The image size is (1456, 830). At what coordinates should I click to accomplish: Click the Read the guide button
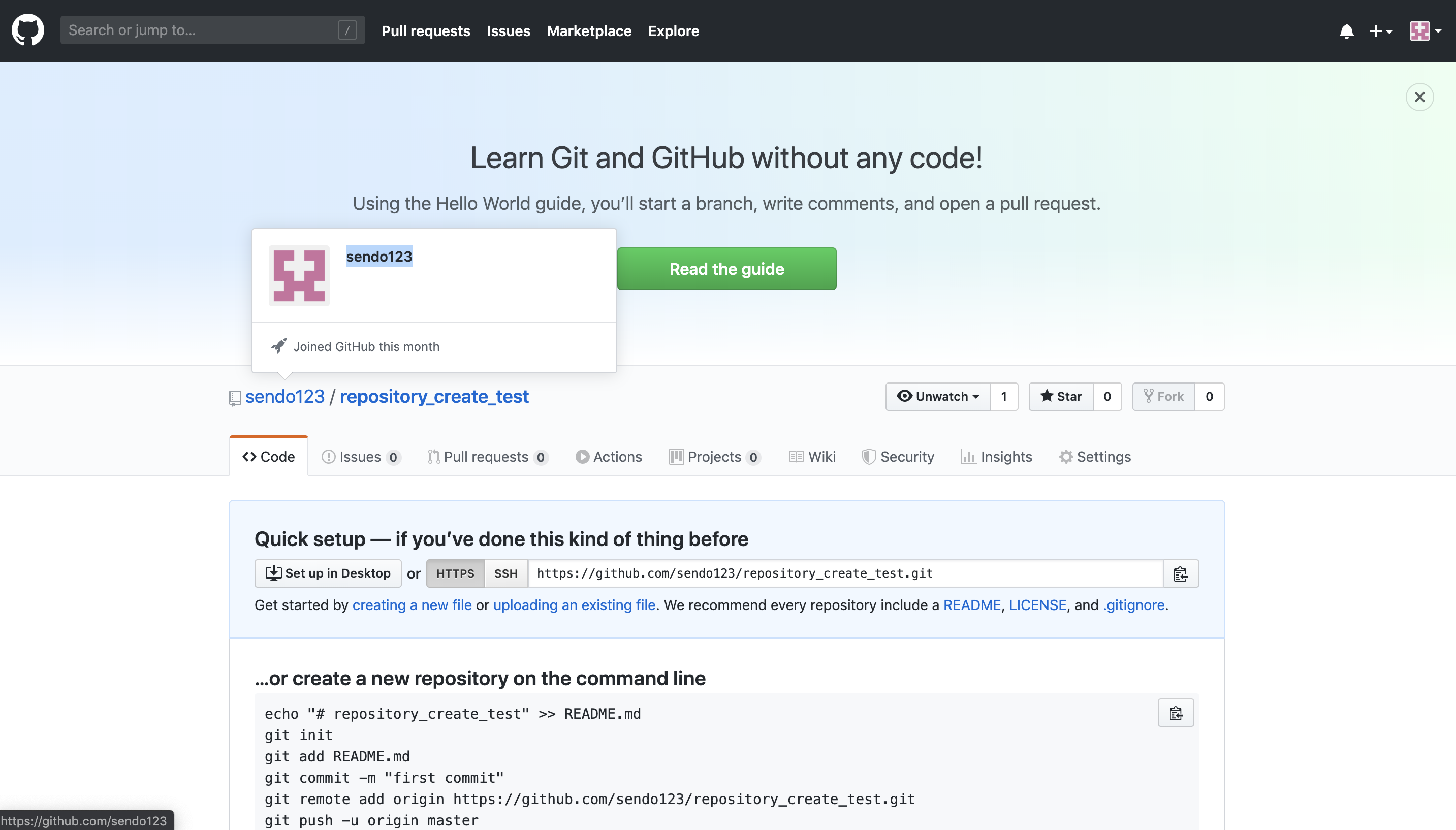[726, 269]
